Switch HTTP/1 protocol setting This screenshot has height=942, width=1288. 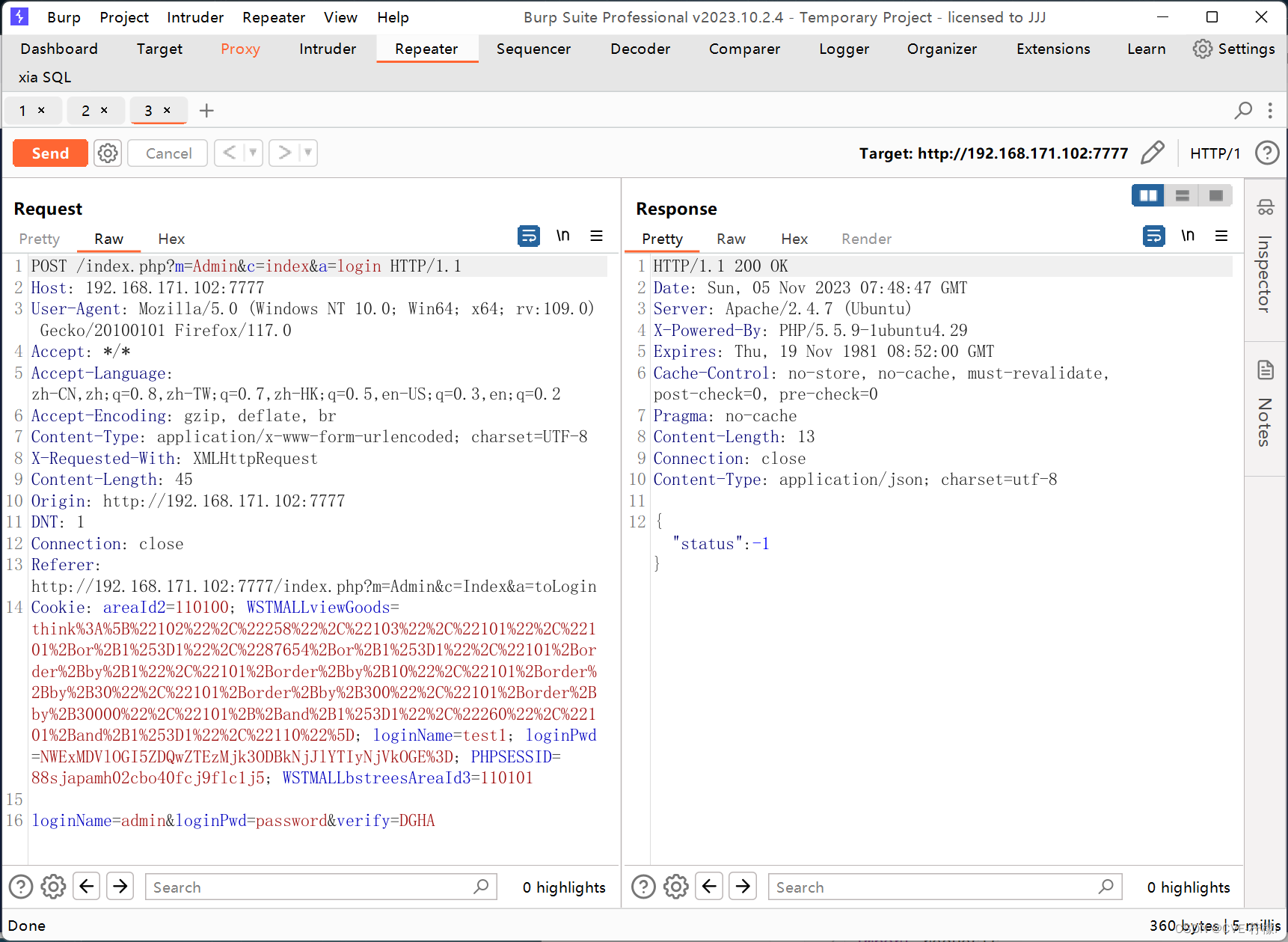pyautogui.click(x=1215, y=153)
